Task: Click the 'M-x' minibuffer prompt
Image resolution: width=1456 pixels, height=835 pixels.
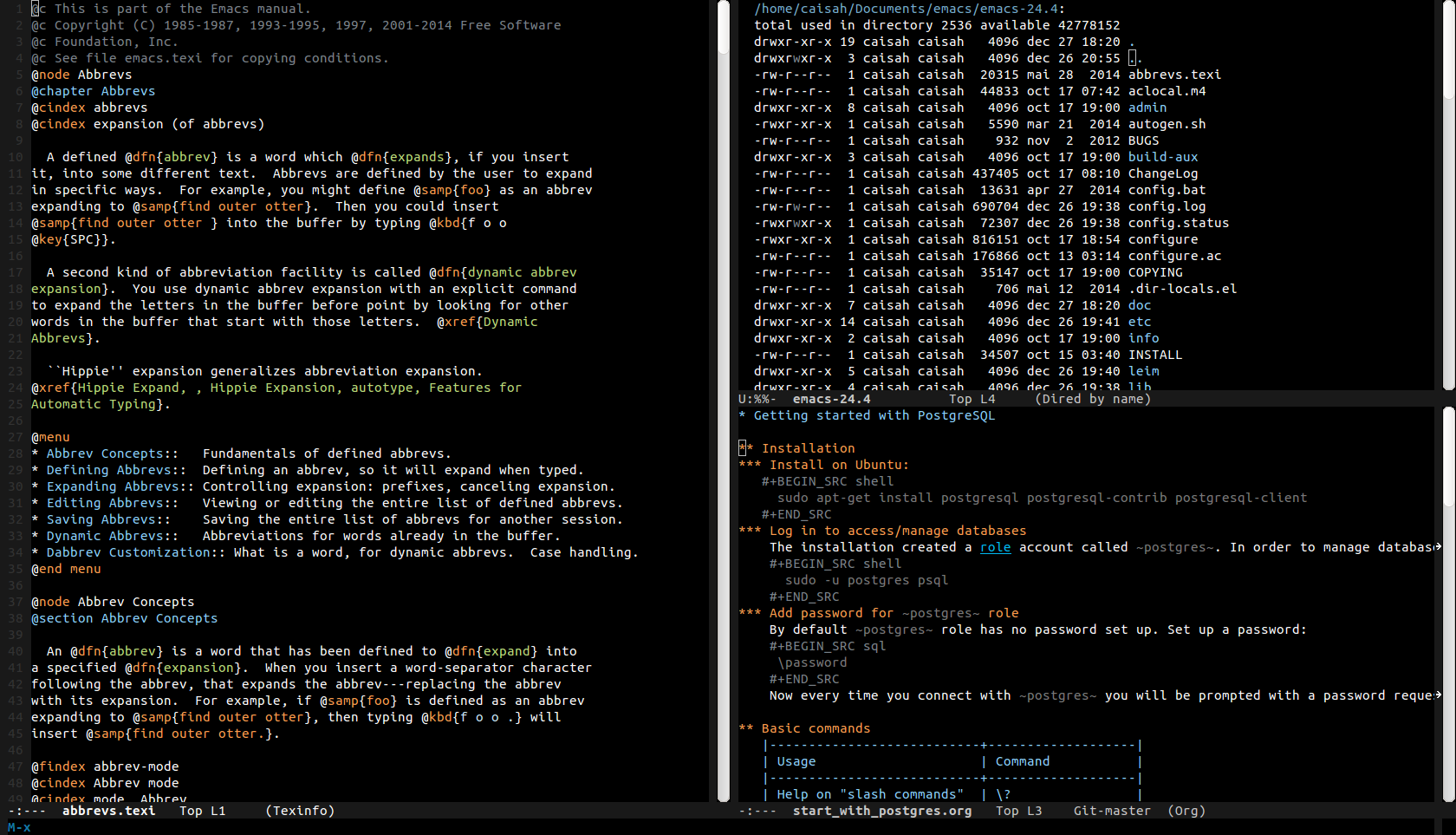Action: (18, 827)
